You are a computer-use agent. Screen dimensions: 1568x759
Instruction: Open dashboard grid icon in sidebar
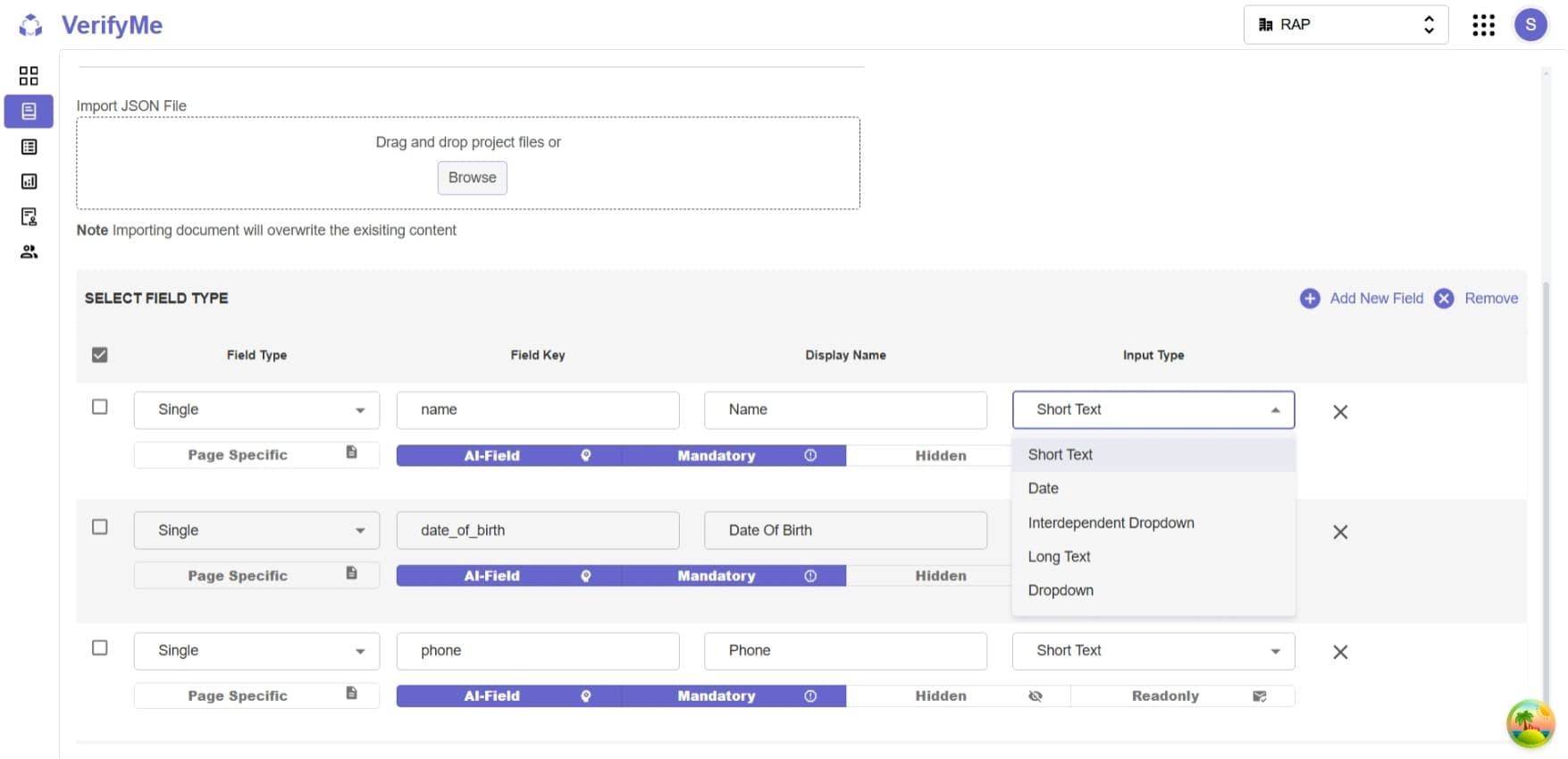[x=29, y=75]
